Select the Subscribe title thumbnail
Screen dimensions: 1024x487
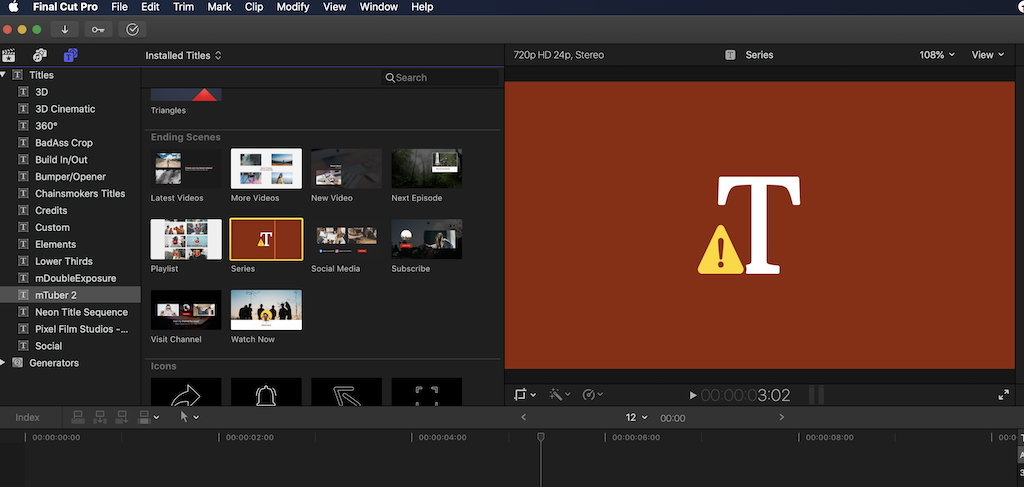pos(426,239)
